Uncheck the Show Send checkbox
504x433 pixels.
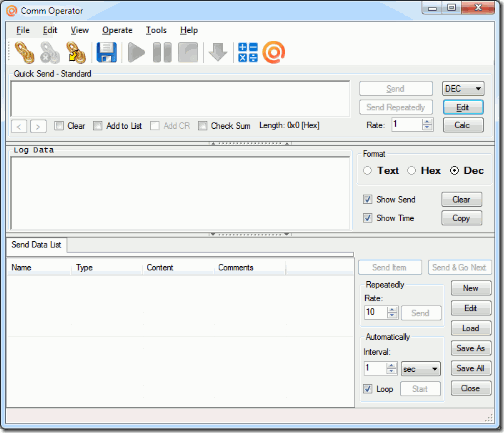[367, 199]
